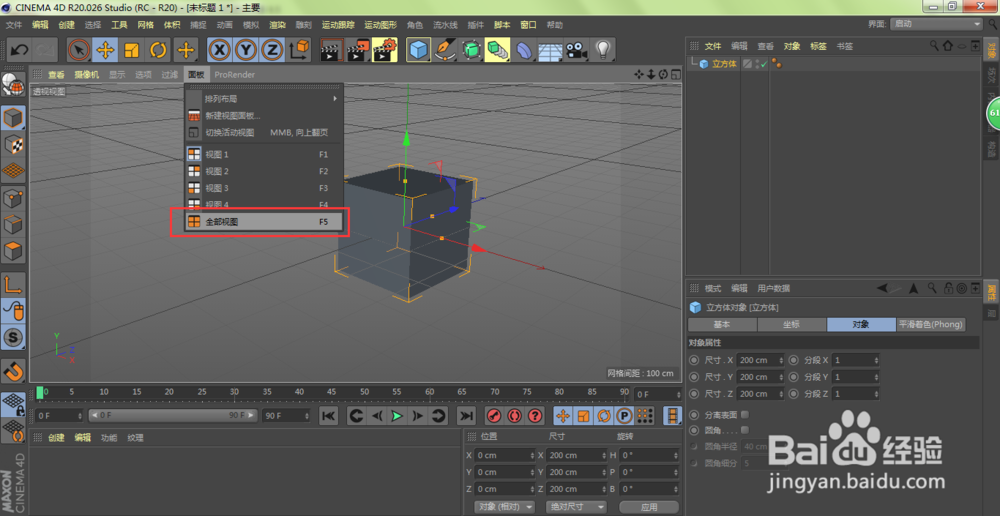The image size is (1000, 516).
Task: Select the Move tool in top toolbar
Action: click(105, 50)
